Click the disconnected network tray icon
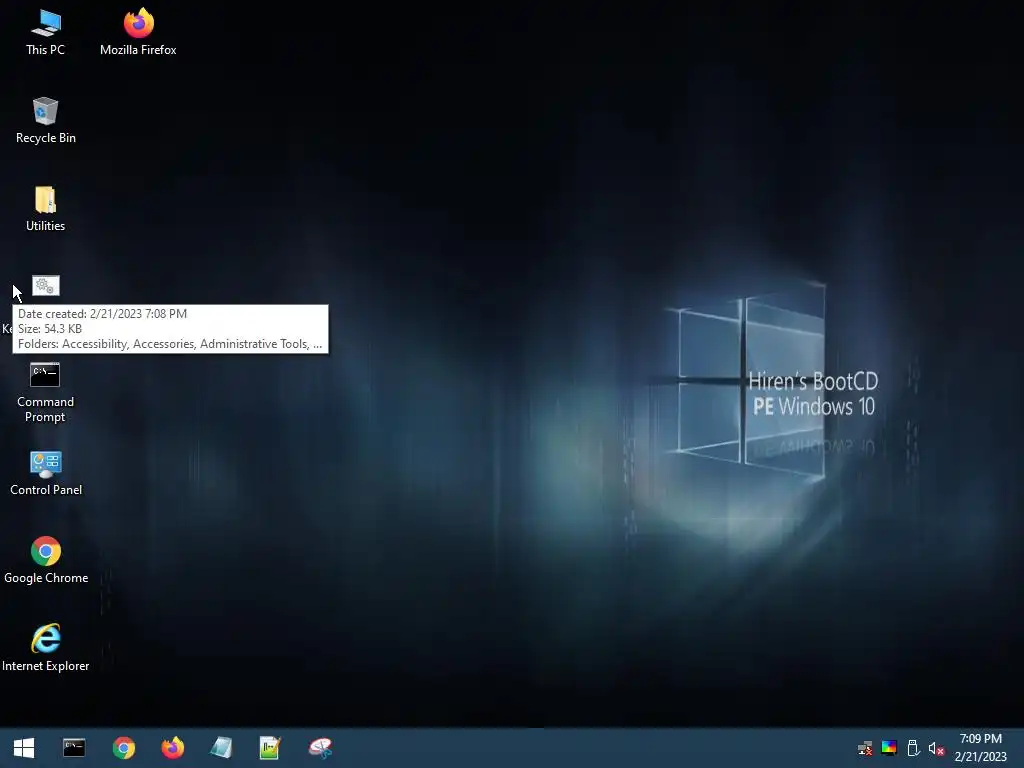 point(865,748)
